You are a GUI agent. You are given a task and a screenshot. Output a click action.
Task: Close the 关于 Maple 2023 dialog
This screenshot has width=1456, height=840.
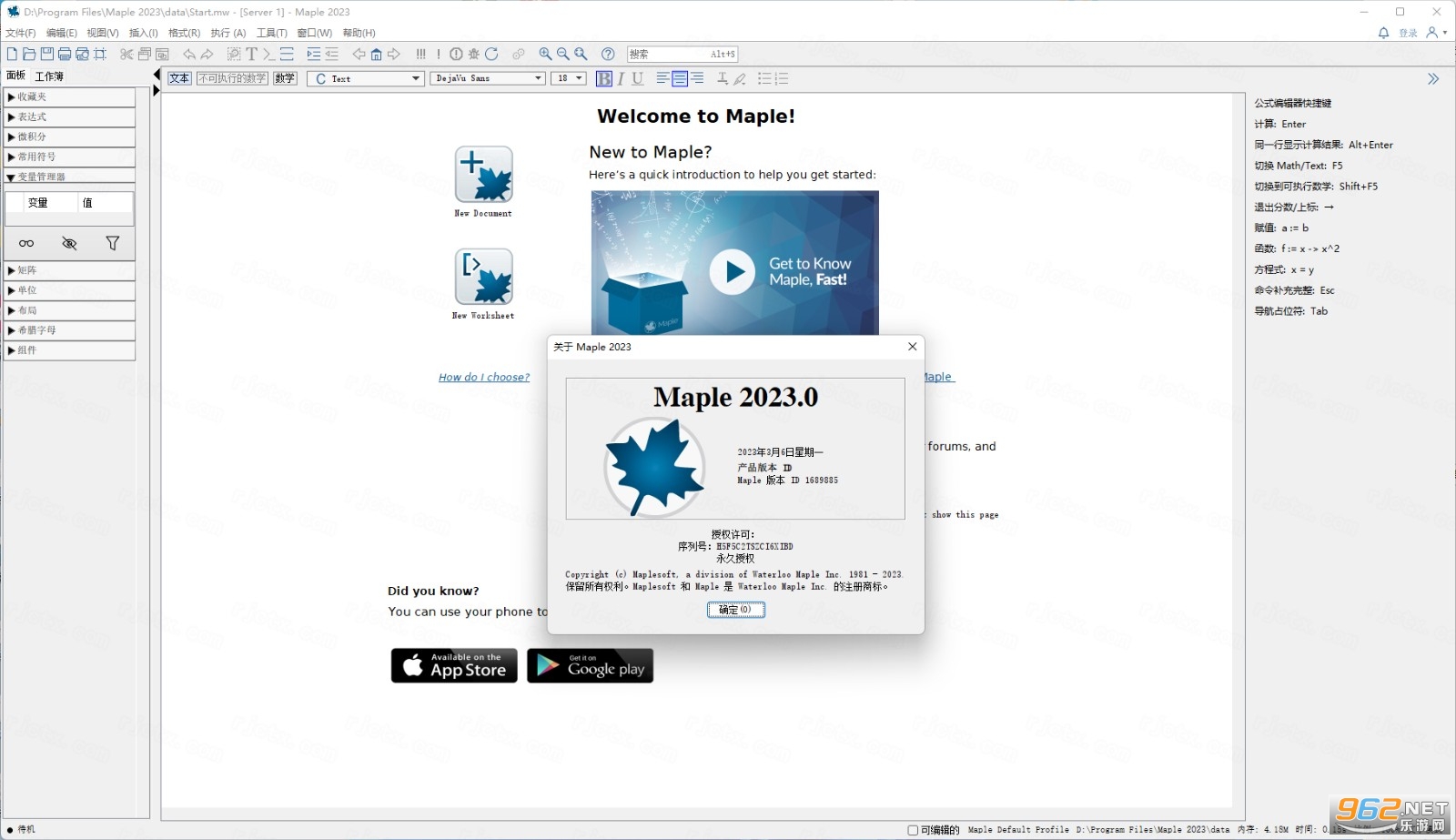912,347
